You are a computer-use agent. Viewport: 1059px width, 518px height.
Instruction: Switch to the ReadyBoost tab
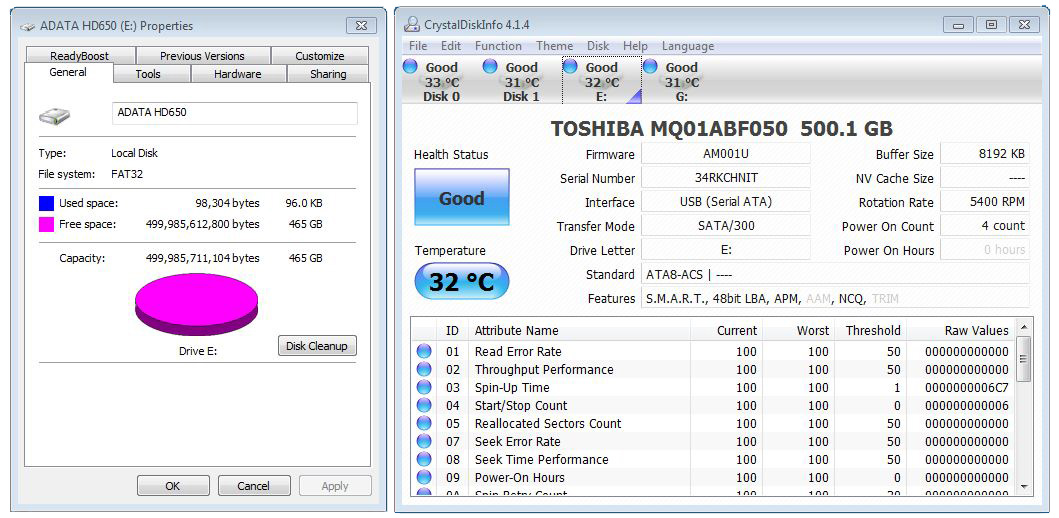[x=80, y=56]
